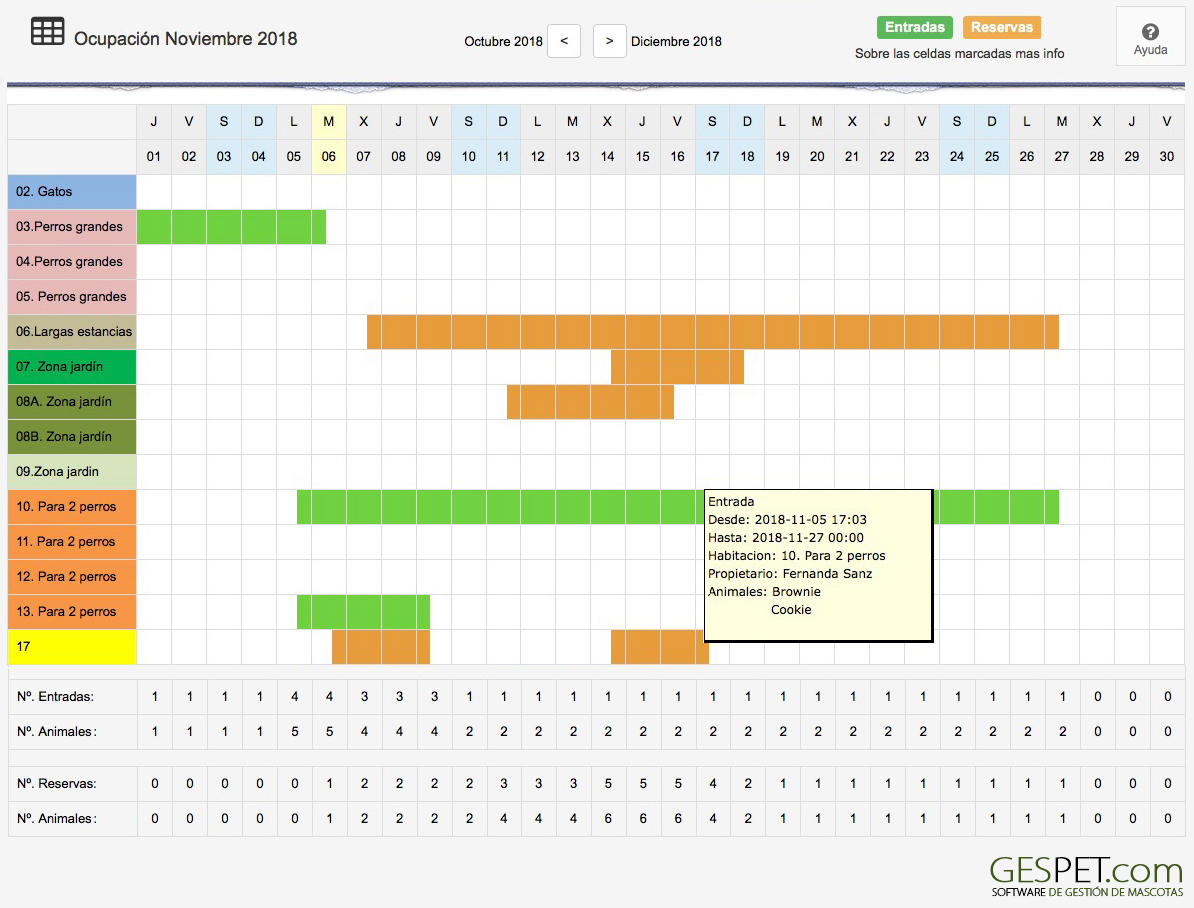Click the Nº. Entradas row label
This screenshot has height=908, width=1194.
55,697
